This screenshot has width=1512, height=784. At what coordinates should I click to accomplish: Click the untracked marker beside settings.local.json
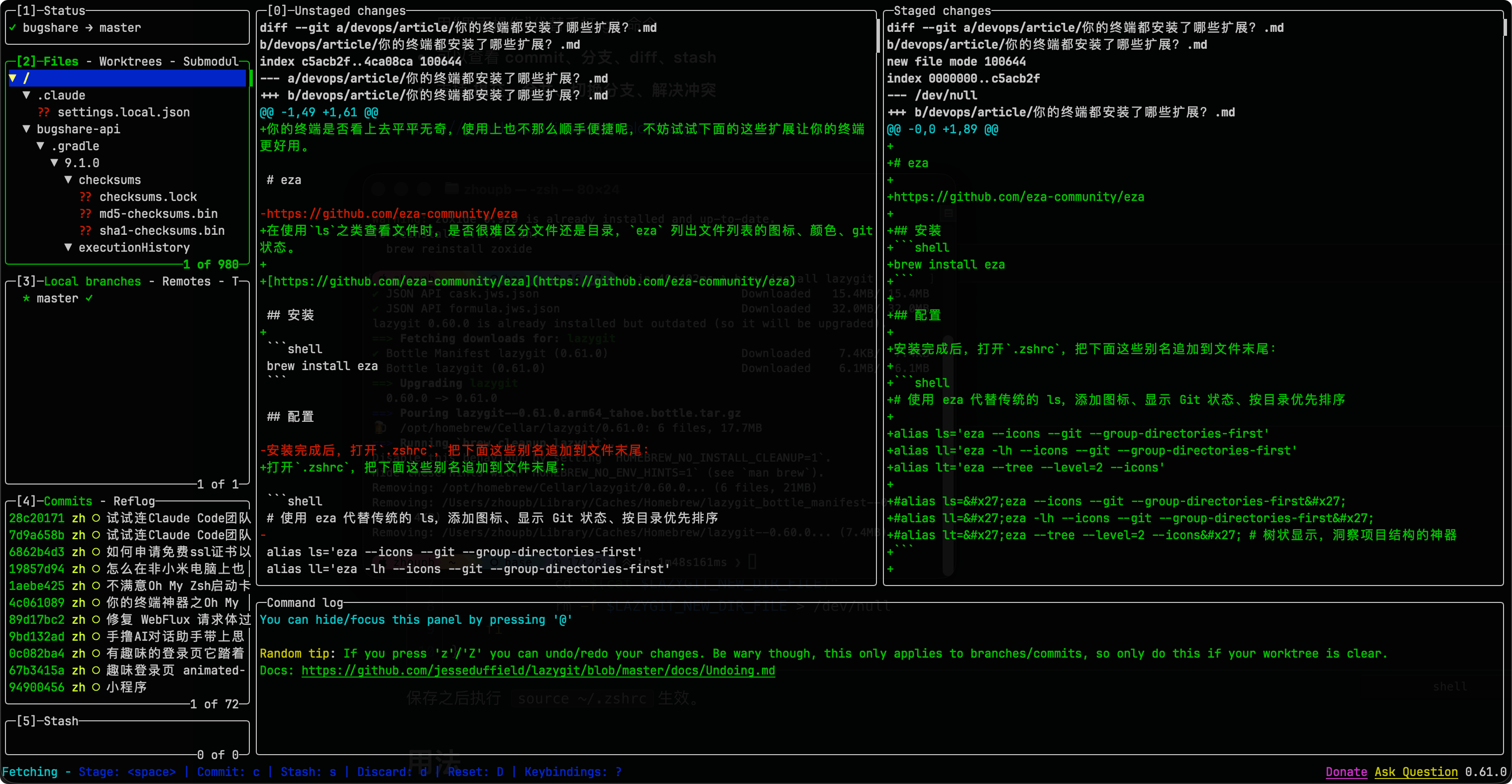44,112
